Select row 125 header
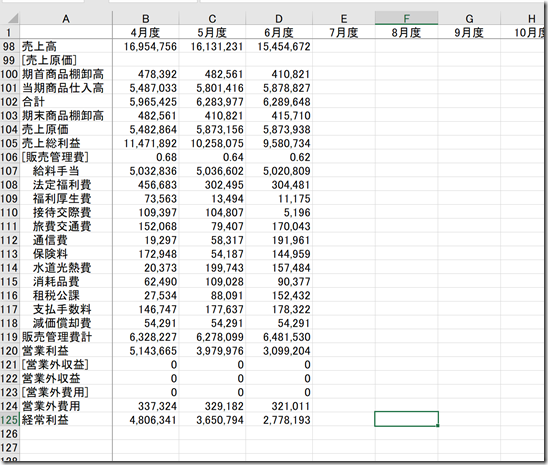The width and height of the screenshot is (548, 465). click(9, 420)
